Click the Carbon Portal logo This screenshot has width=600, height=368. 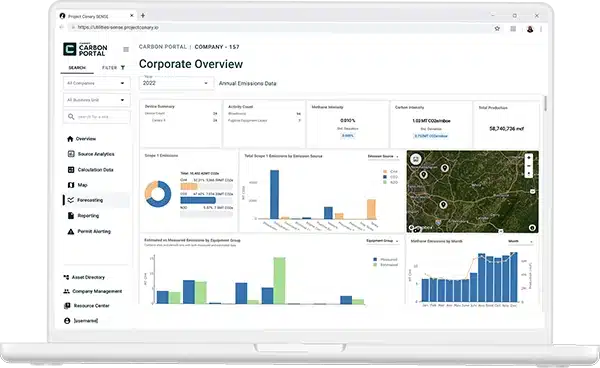click(85, 50)
